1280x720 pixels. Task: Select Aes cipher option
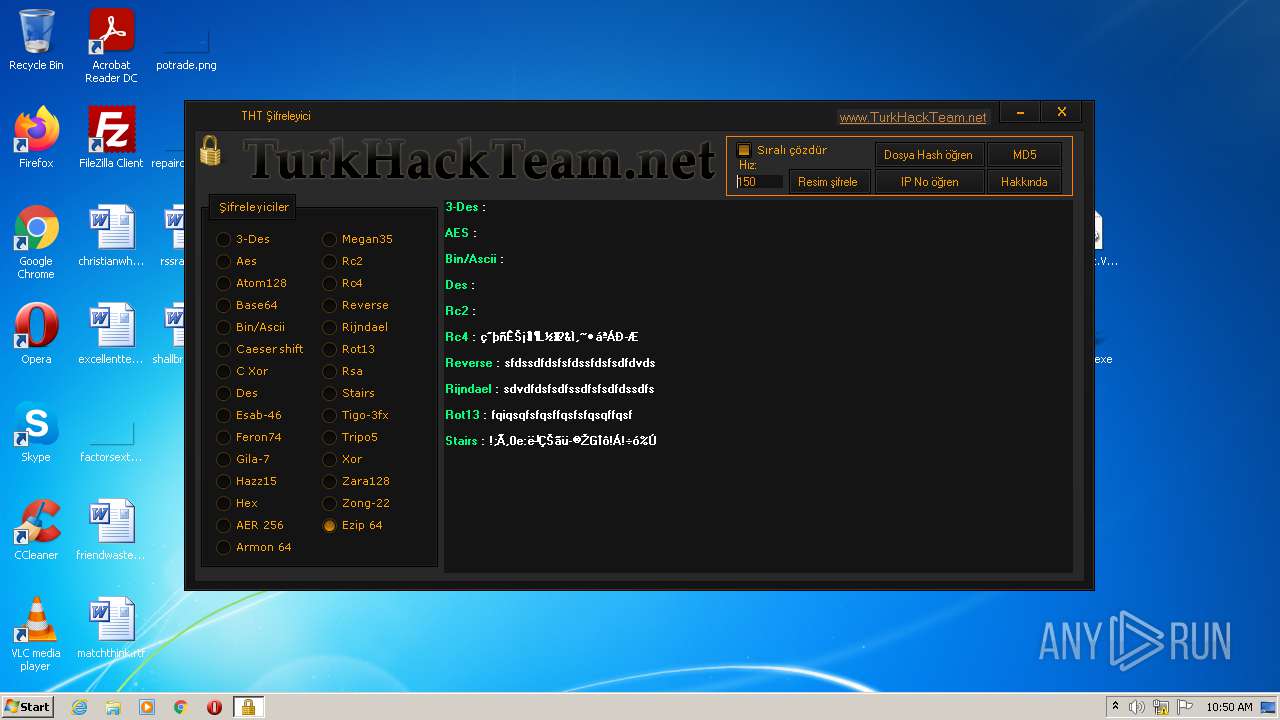(x=223, y=261)
